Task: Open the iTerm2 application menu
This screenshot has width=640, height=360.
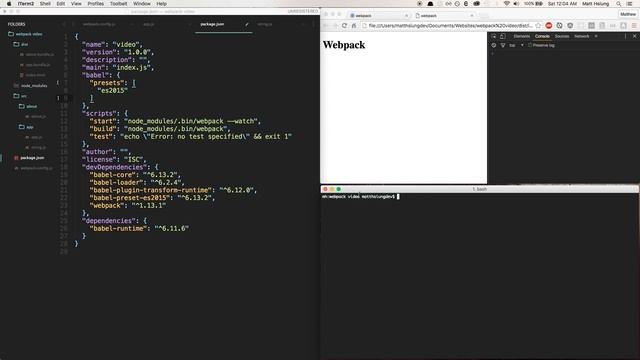Action: click(x=26, y=4)
